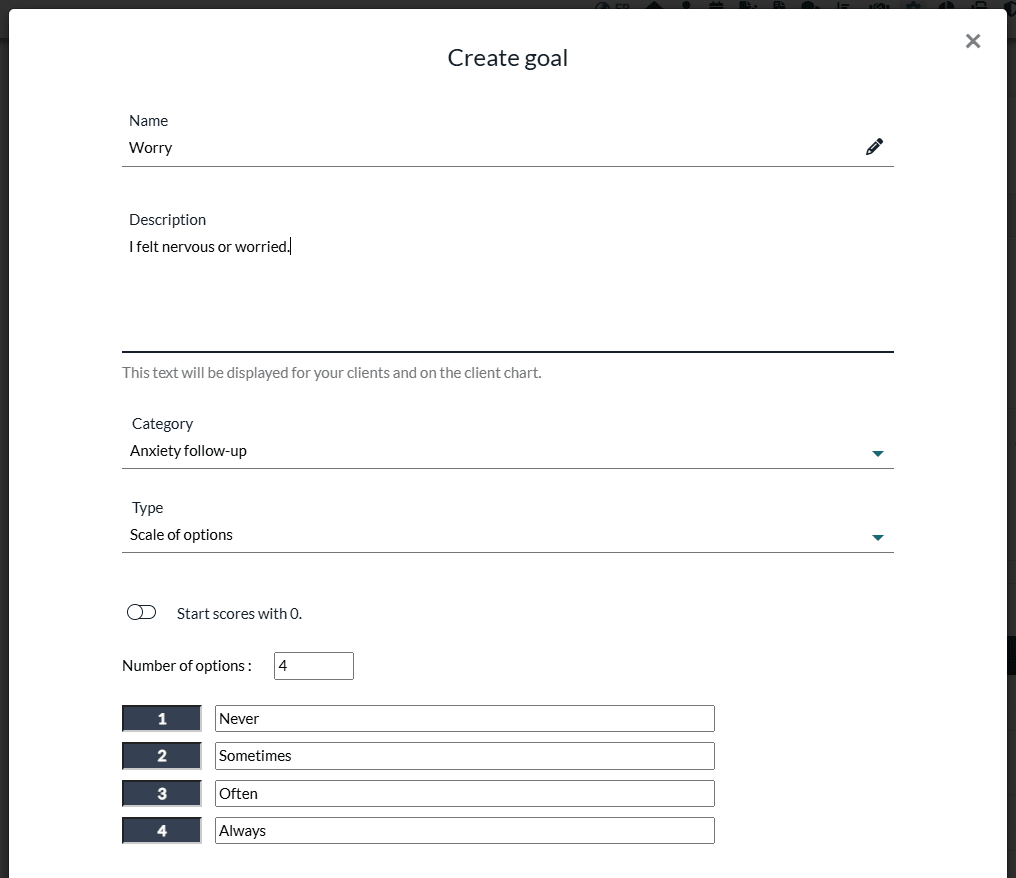Edit the option 1 label field Never
This screenshot has width=1016, height=878.
(465, 719)
